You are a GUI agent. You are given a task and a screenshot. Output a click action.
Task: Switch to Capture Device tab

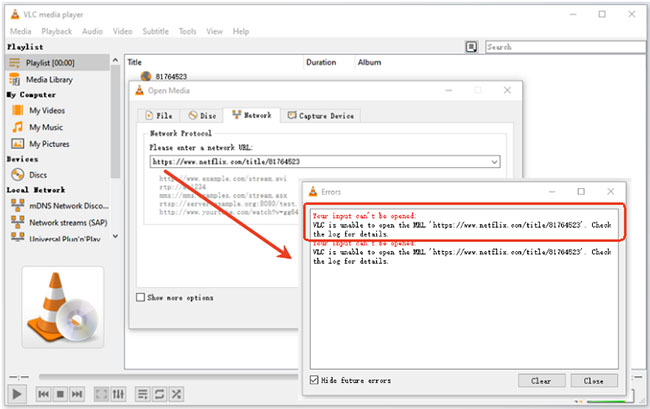point(321,116)
